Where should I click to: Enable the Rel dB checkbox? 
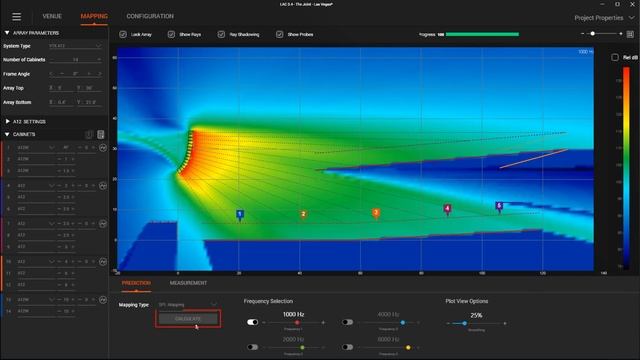coord(615,58)
